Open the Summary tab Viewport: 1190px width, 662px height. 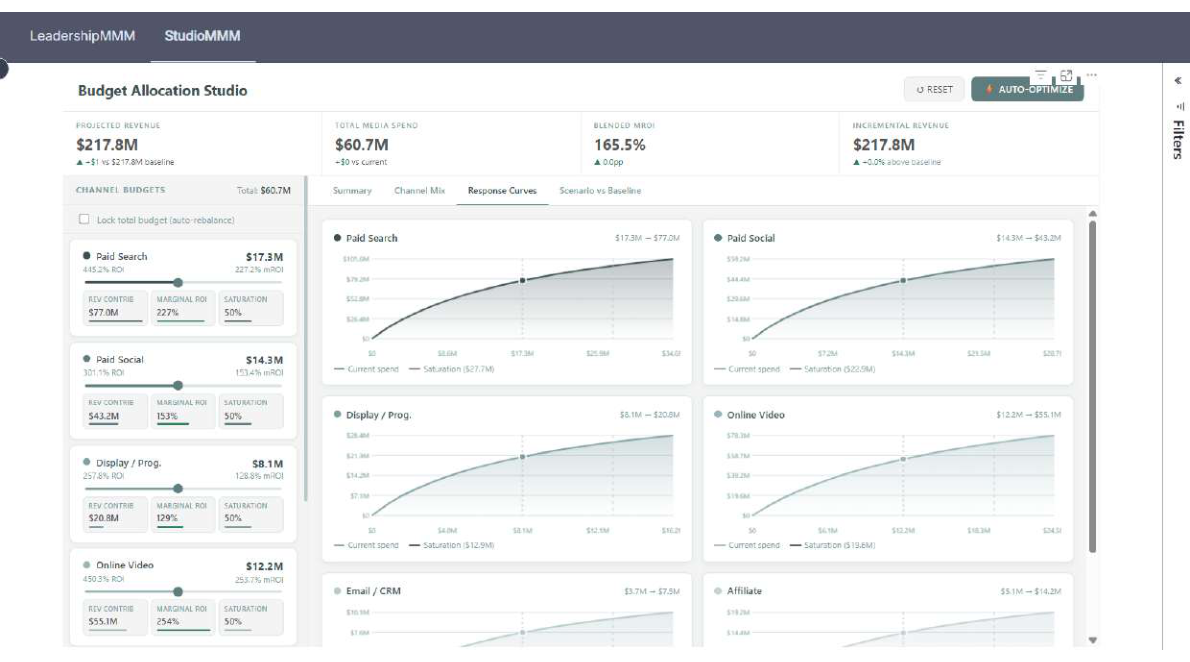[352, 191]
